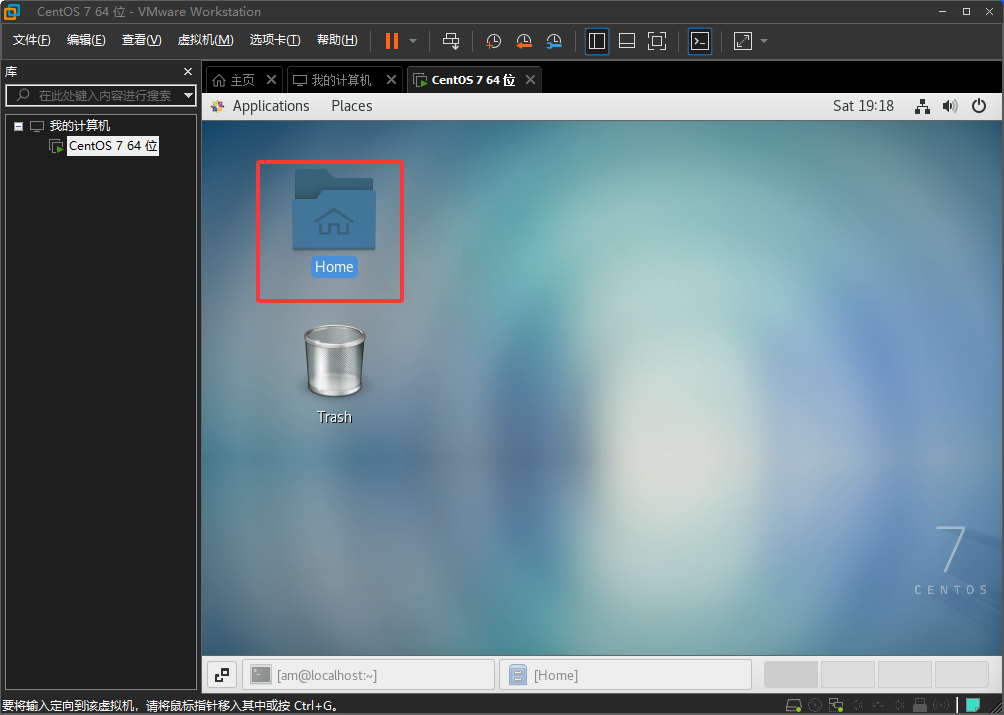Toggle the thumbnail bar view icon
This screenshot has width=1004, height=715.
point(627,41)
